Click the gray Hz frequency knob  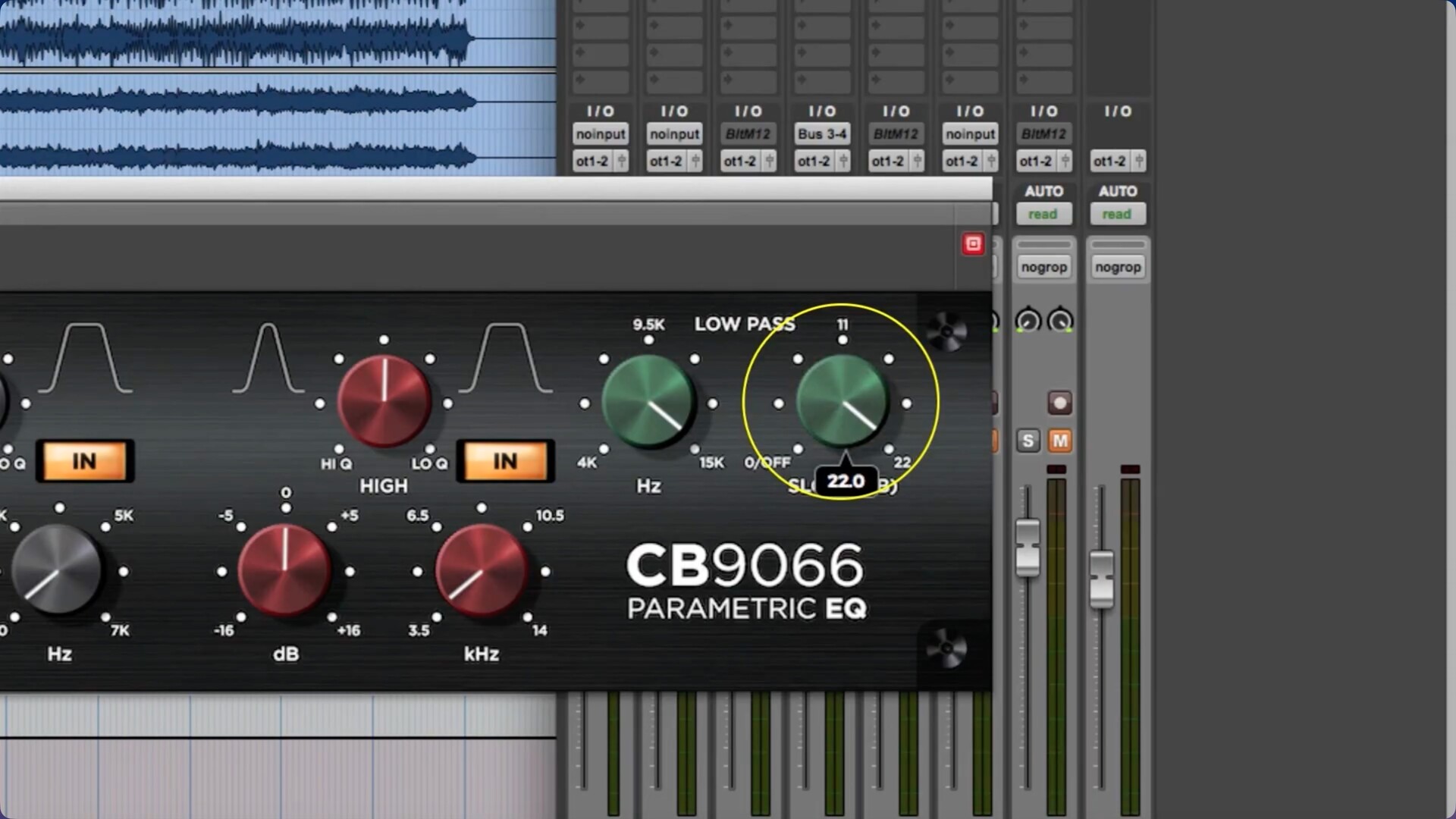pyautogui.click(x=57, y=570)
